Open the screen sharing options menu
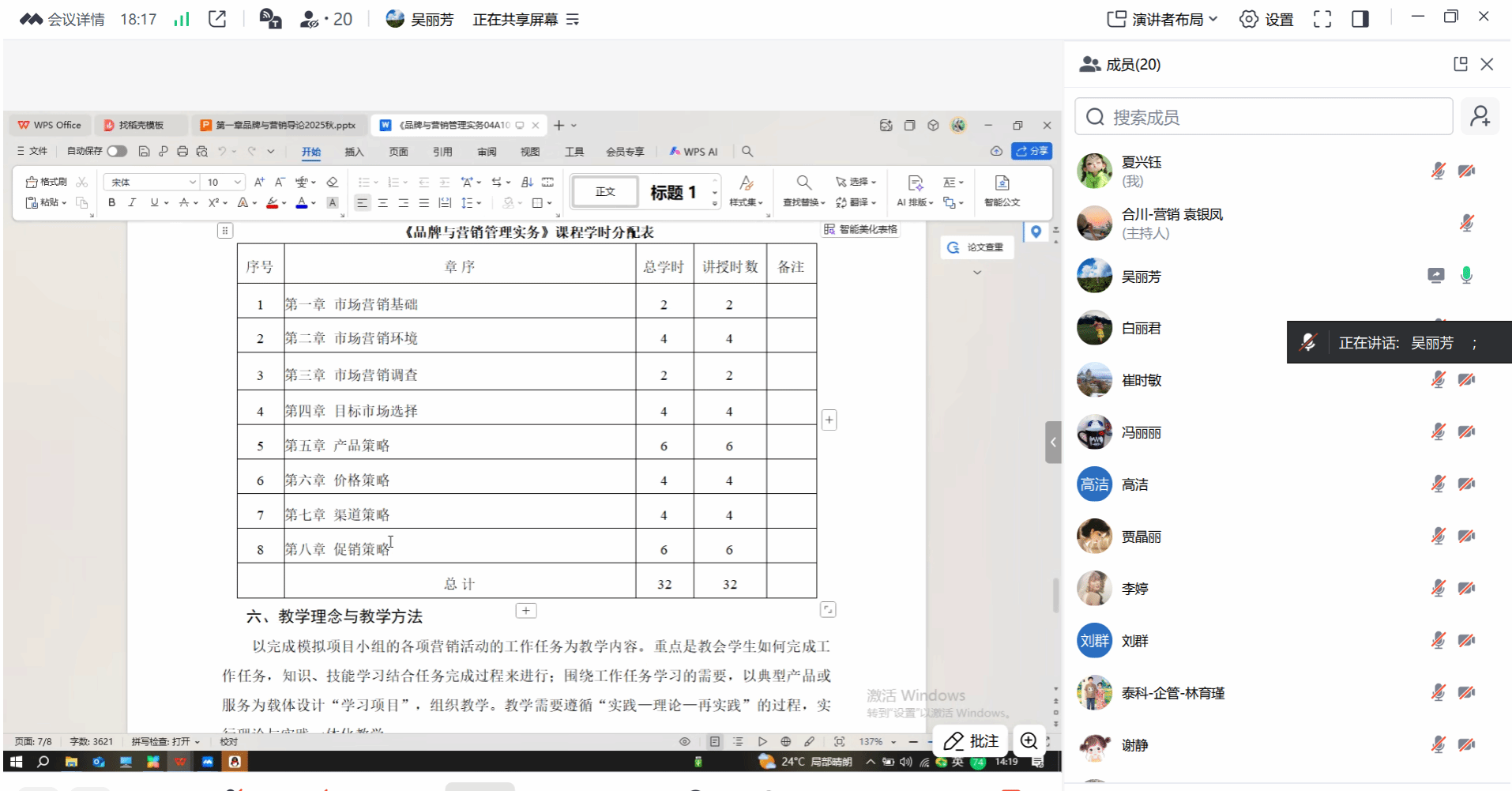 click(x=573, y=19)
